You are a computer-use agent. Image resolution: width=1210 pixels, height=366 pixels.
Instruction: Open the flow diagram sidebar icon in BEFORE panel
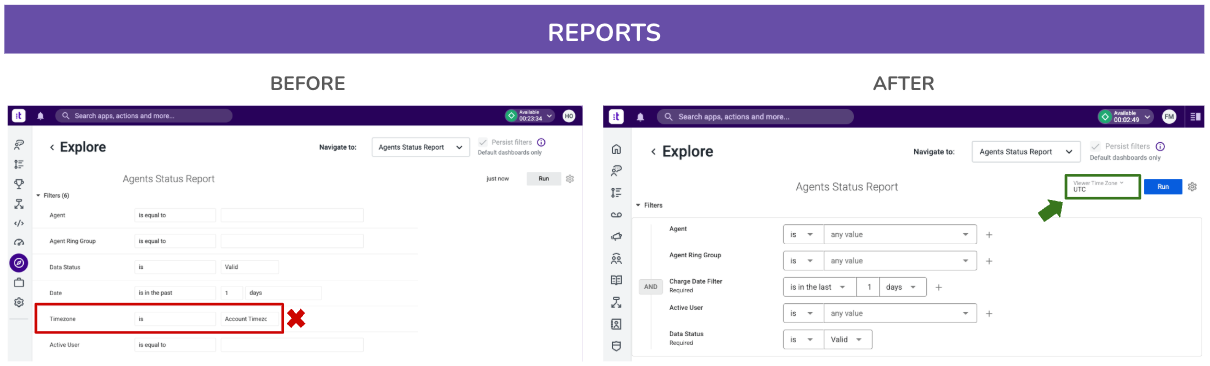[x=19, y=204]
